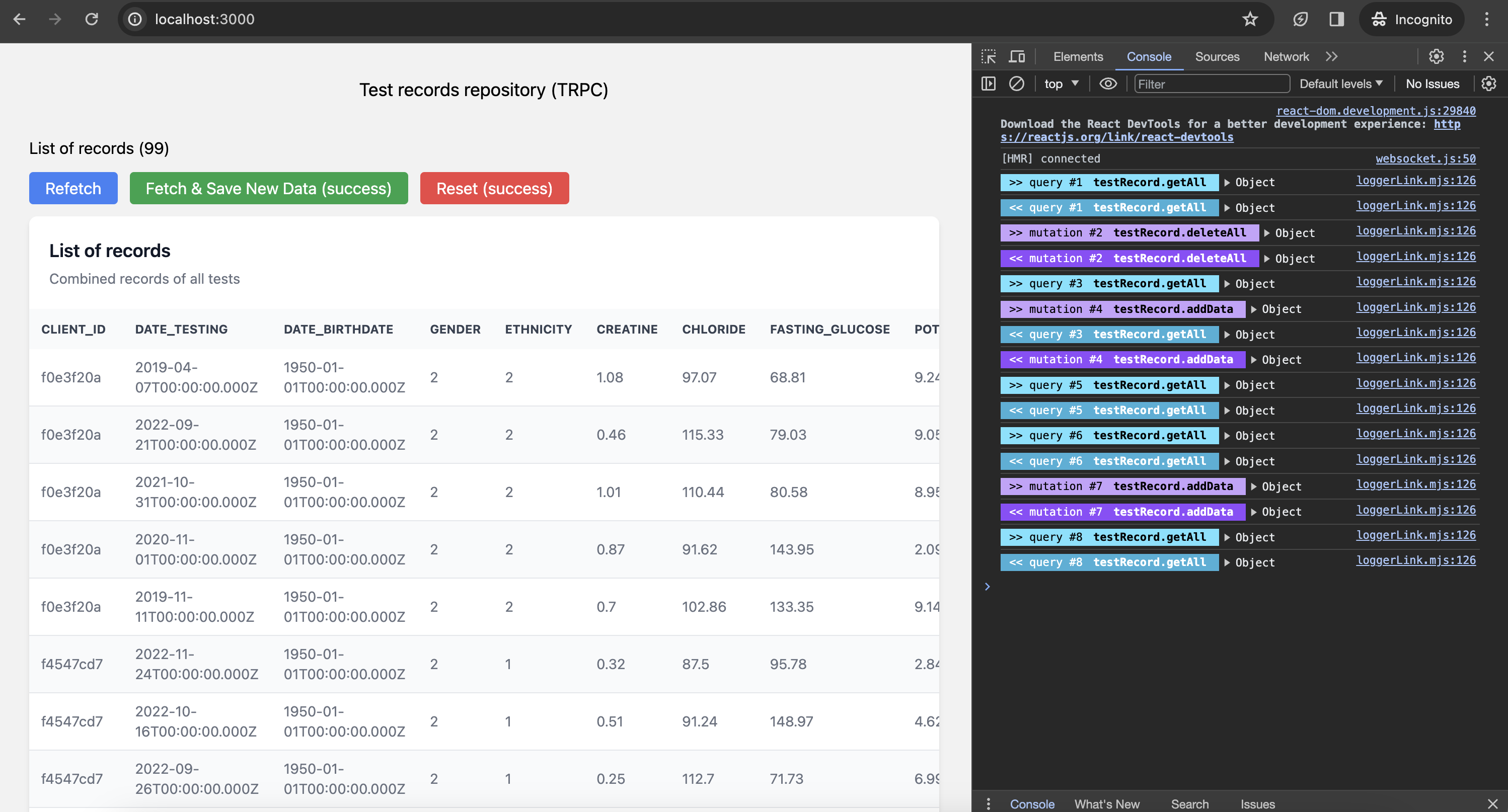Image resolution: width=1508 pixels, height=812 pixels.
Task: Open the Default levels dropdown
Action: 1340,84
